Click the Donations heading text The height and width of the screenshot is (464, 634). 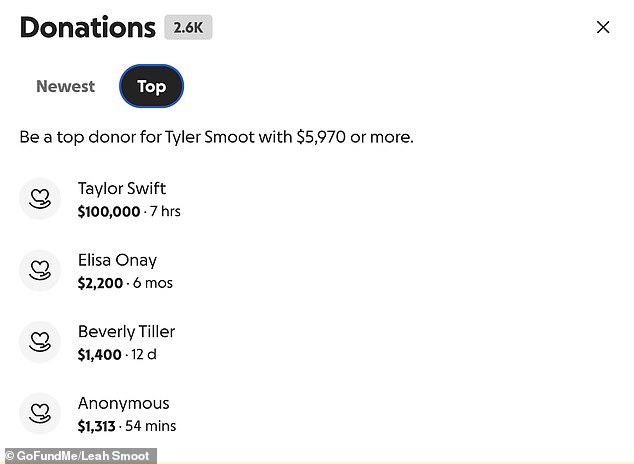point(88,27)
